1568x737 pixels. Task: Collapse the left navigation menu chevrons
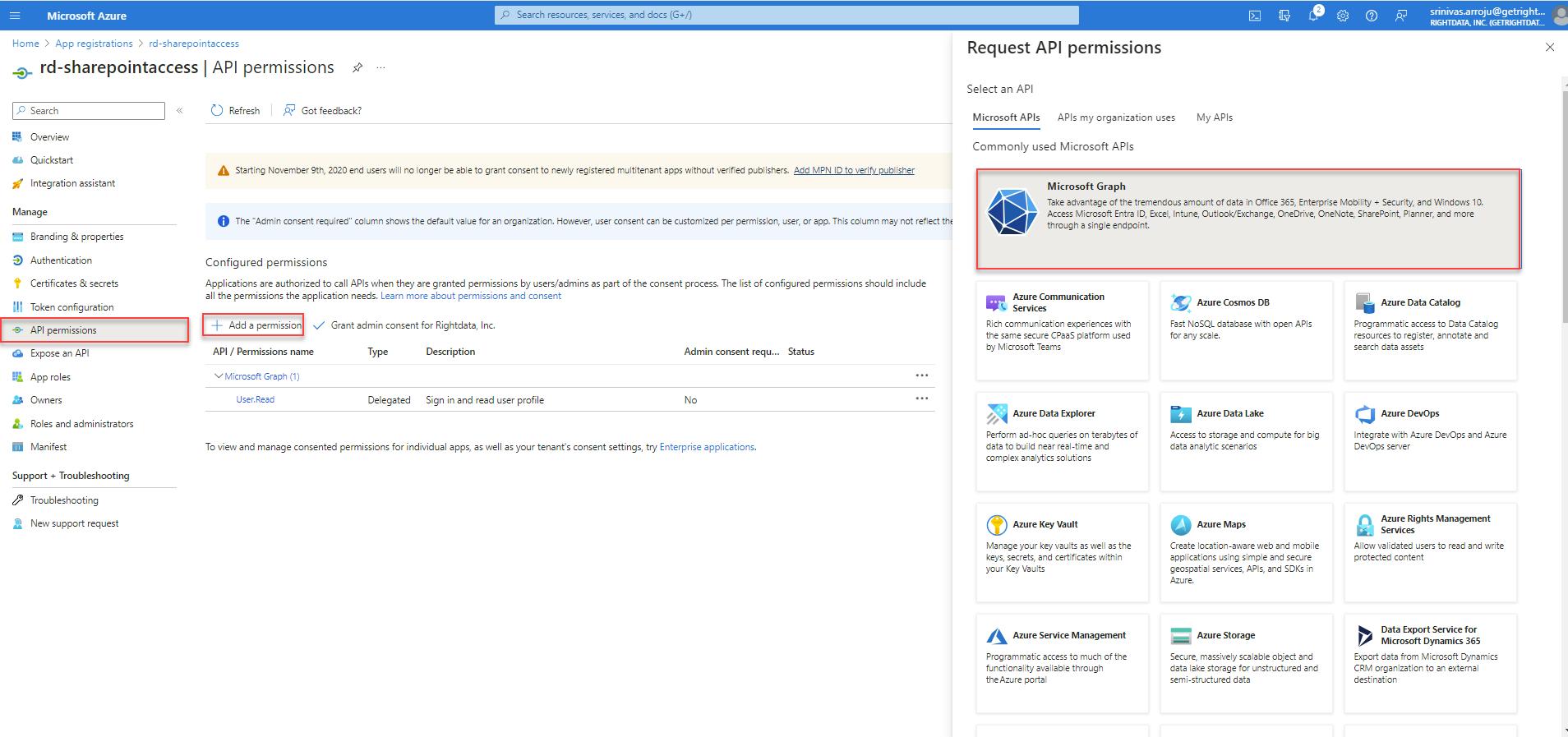[180, 110]
